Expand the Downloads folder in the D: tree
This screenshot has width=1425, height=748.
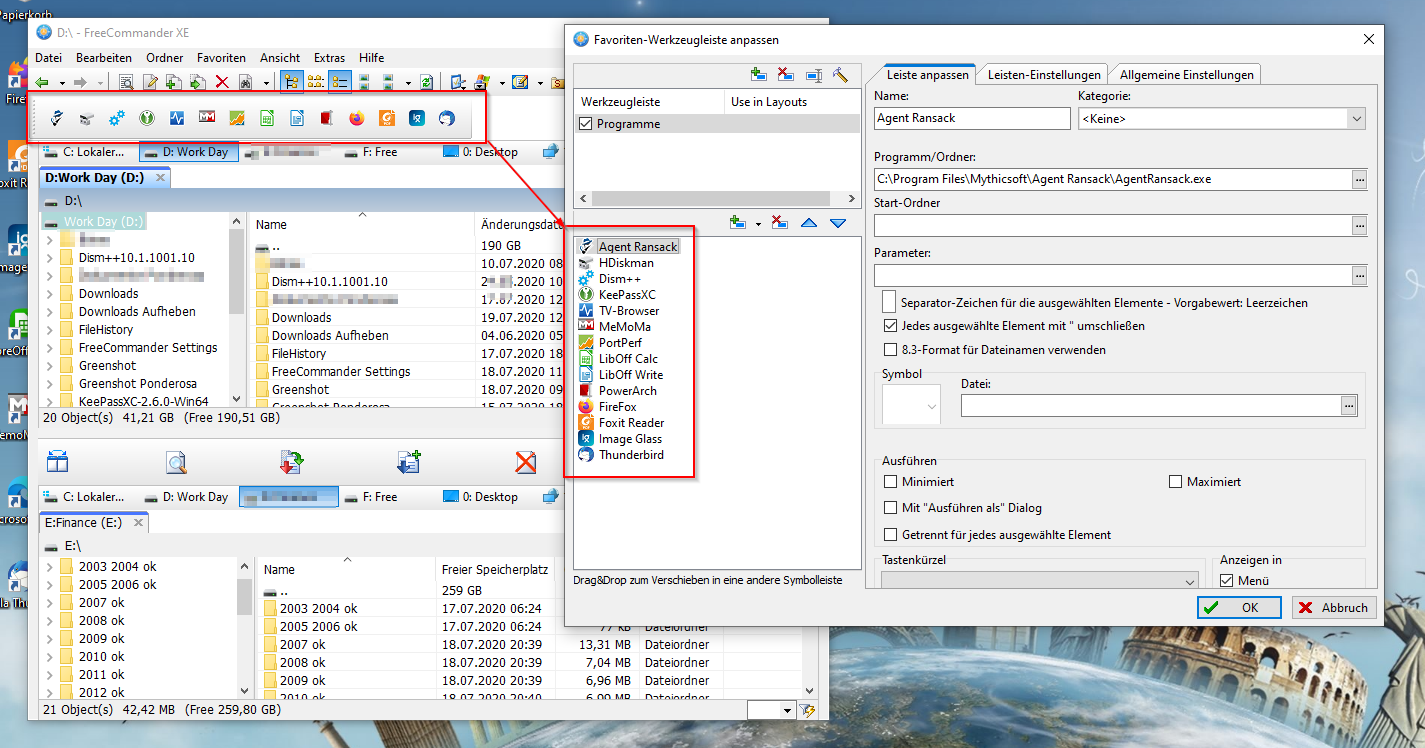click(51, 294)
